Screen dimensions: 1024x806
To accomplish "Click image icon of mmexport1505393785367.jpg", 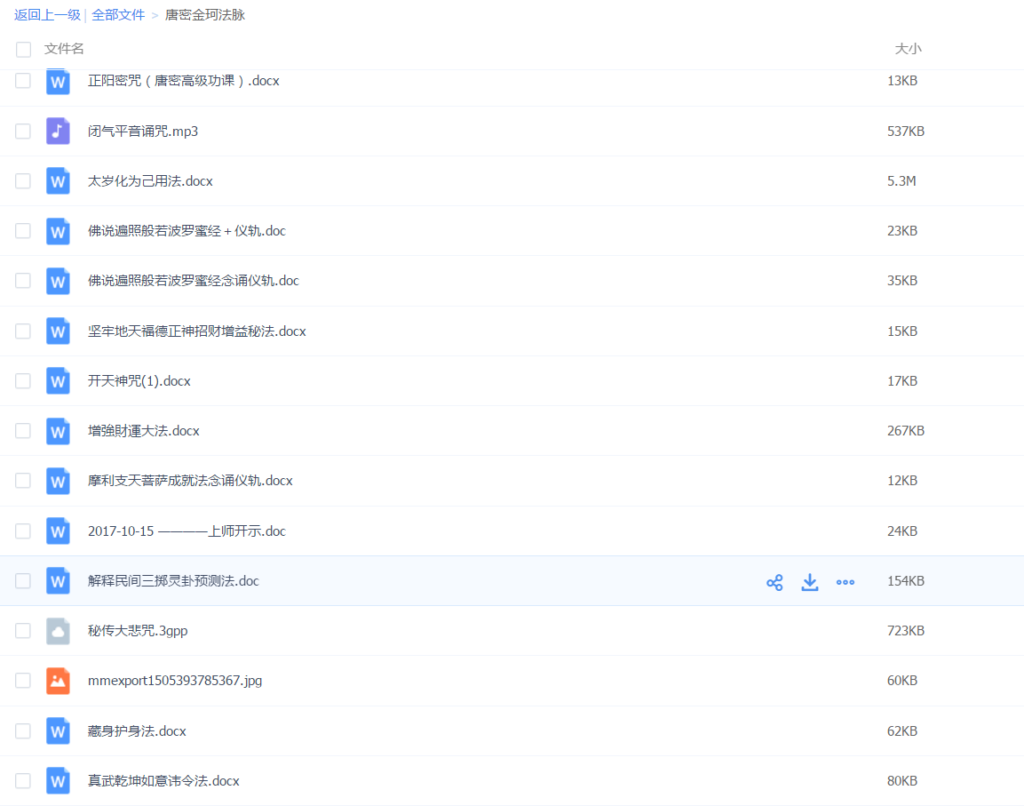I will 58,681.
